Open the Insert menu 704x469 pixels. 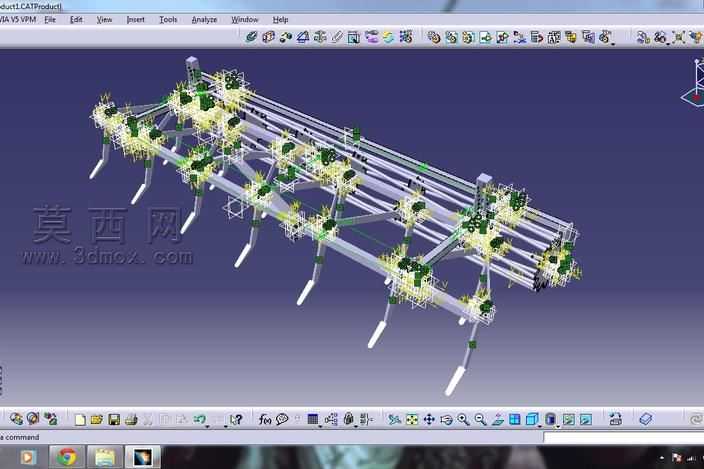[x=136, y=20]
